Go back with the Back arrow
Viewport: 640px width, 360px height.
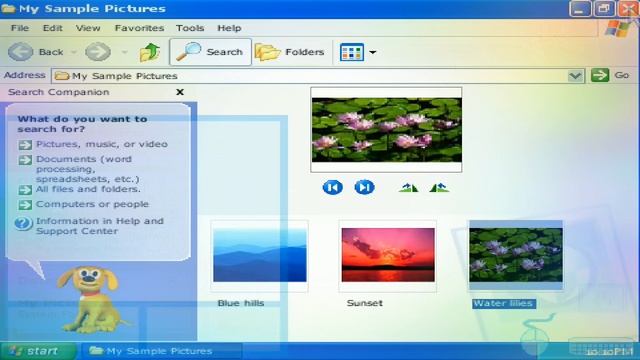[x=20, y=52]
